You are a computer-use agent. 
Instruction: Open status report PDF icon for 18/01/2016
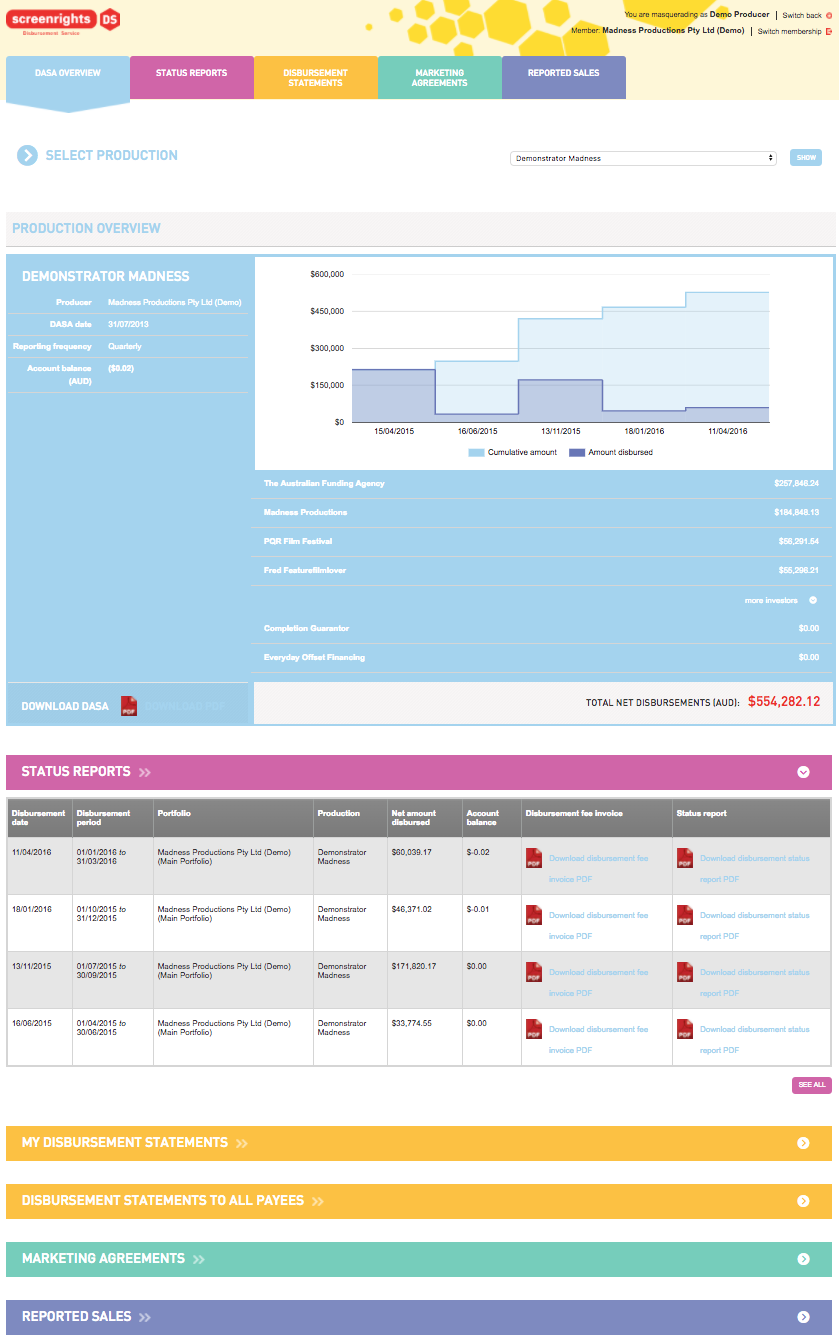click(x=685, y=915)
